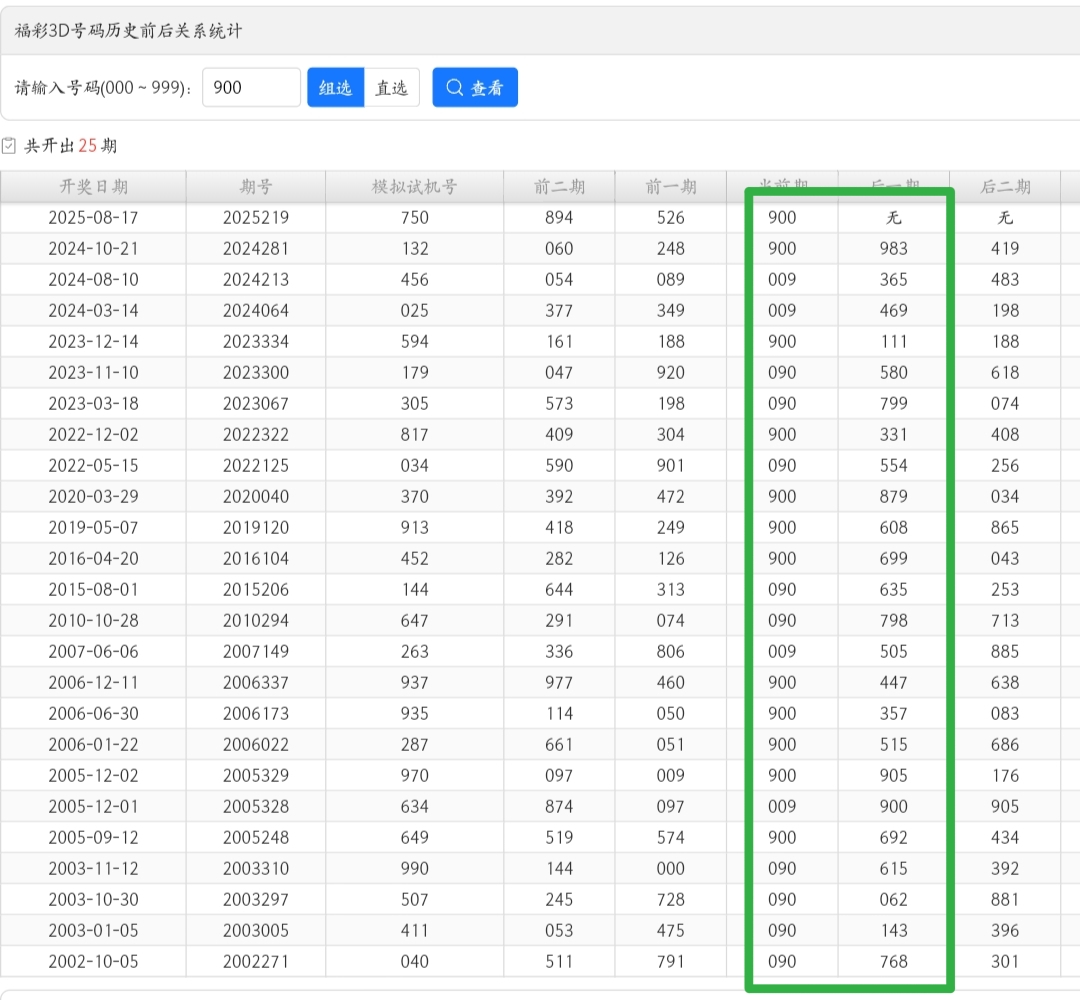Viewport: 1080px width, 1000px height.
Task: Click the 期号 column header
Action: pyautogui.click(x=256, y=187)
